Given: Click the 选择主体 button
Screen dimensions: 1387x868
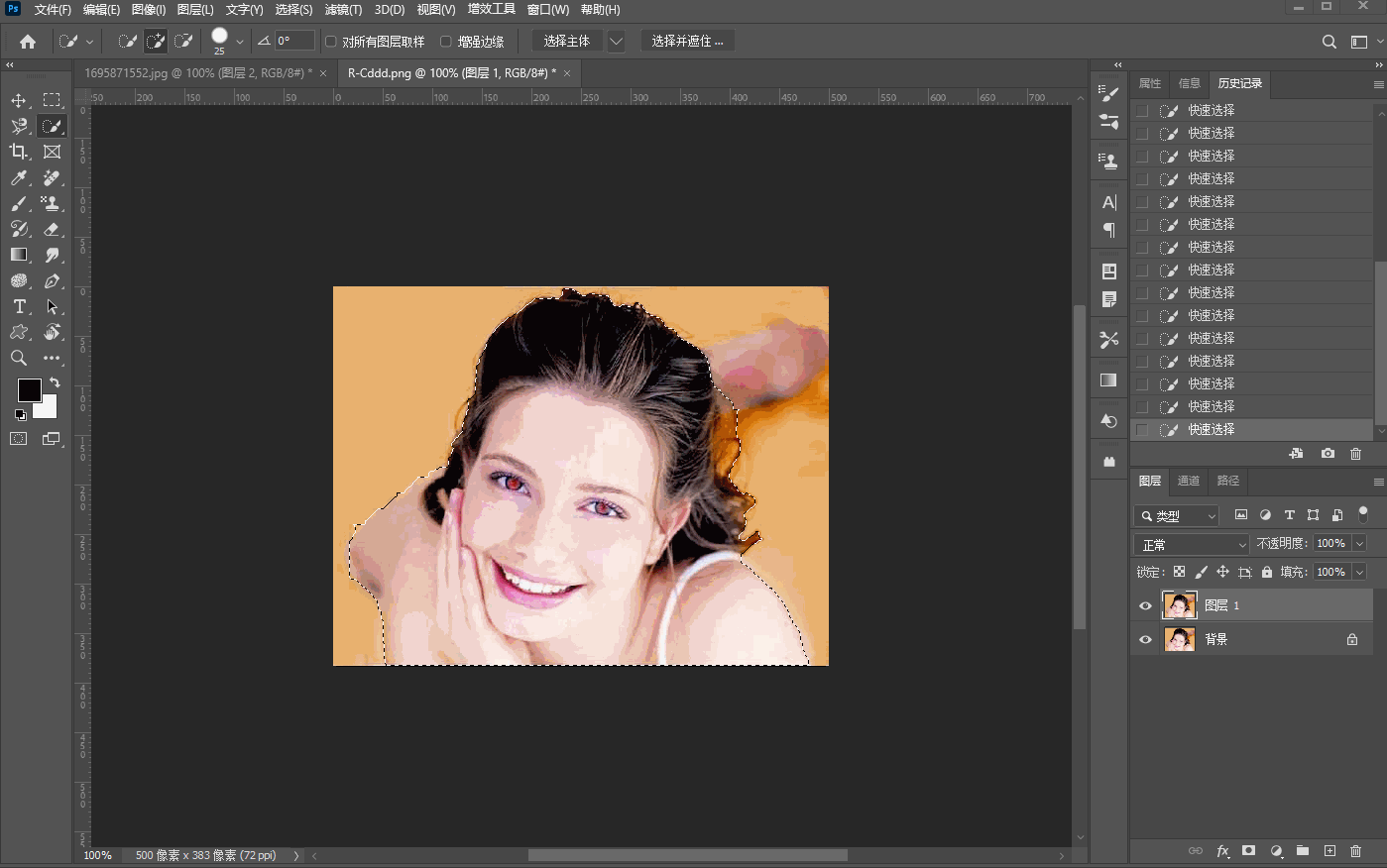Looking at the screenshot, I should pos(566,42).
